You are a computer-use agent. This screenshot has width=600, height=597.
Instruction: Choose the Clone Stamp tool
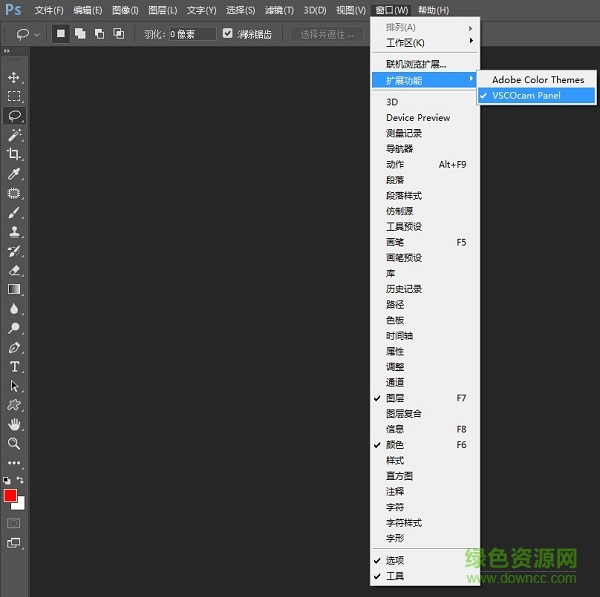tap(14, 231)
